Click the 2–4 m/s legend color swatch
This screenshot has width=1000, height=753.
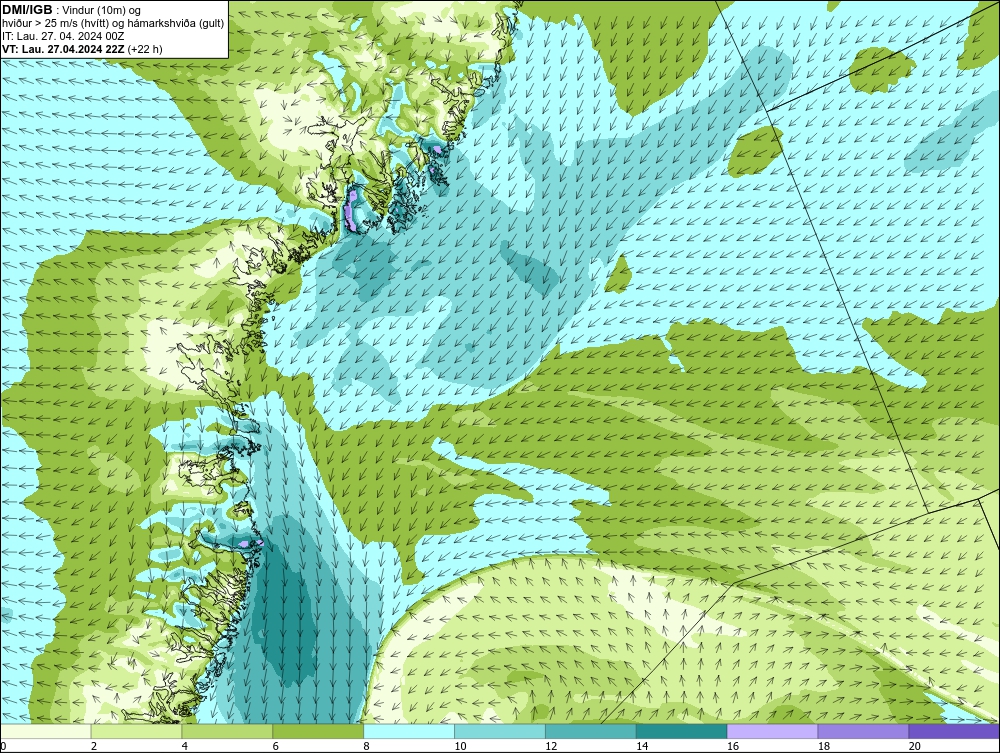point(136,731)
